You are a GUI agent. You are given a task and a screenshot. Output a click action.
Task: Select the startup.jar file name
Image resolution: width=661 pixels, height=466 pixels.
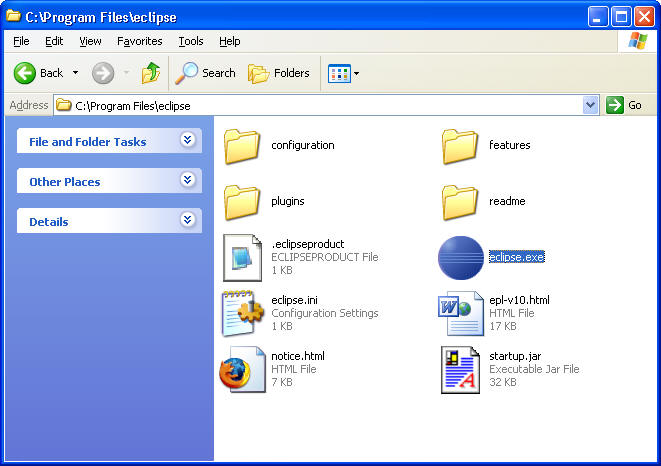pyautogui.click(x=515, y=356)
